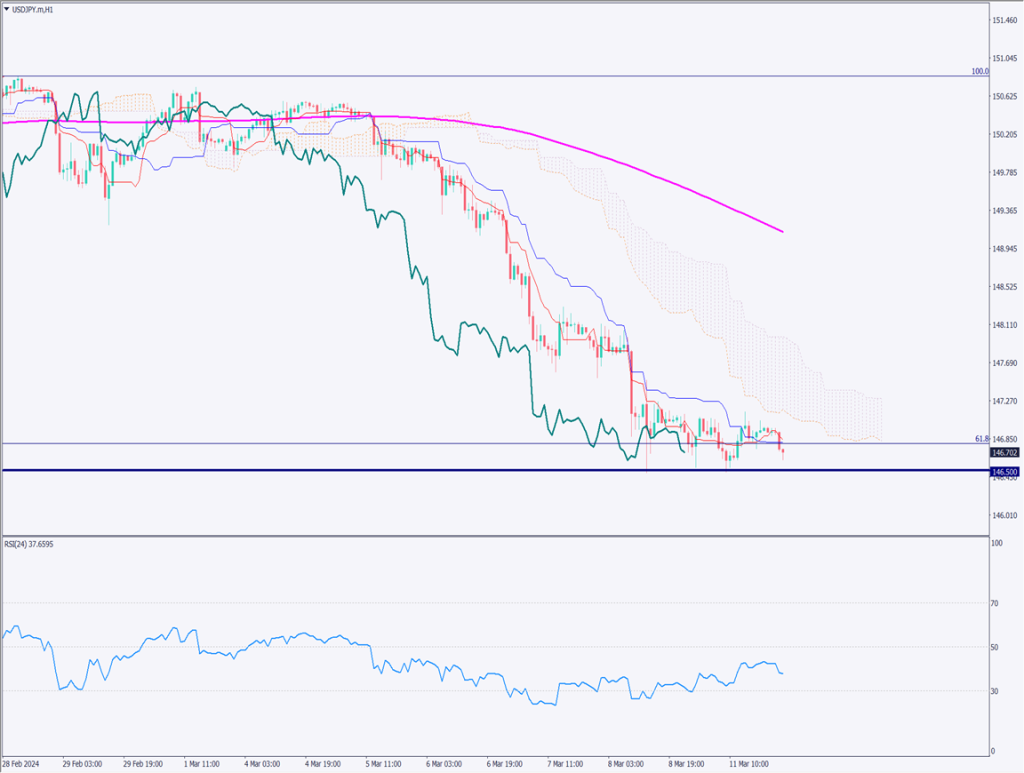Click the RSI scale value 70
1024x773 pixels.
[995, 603]
